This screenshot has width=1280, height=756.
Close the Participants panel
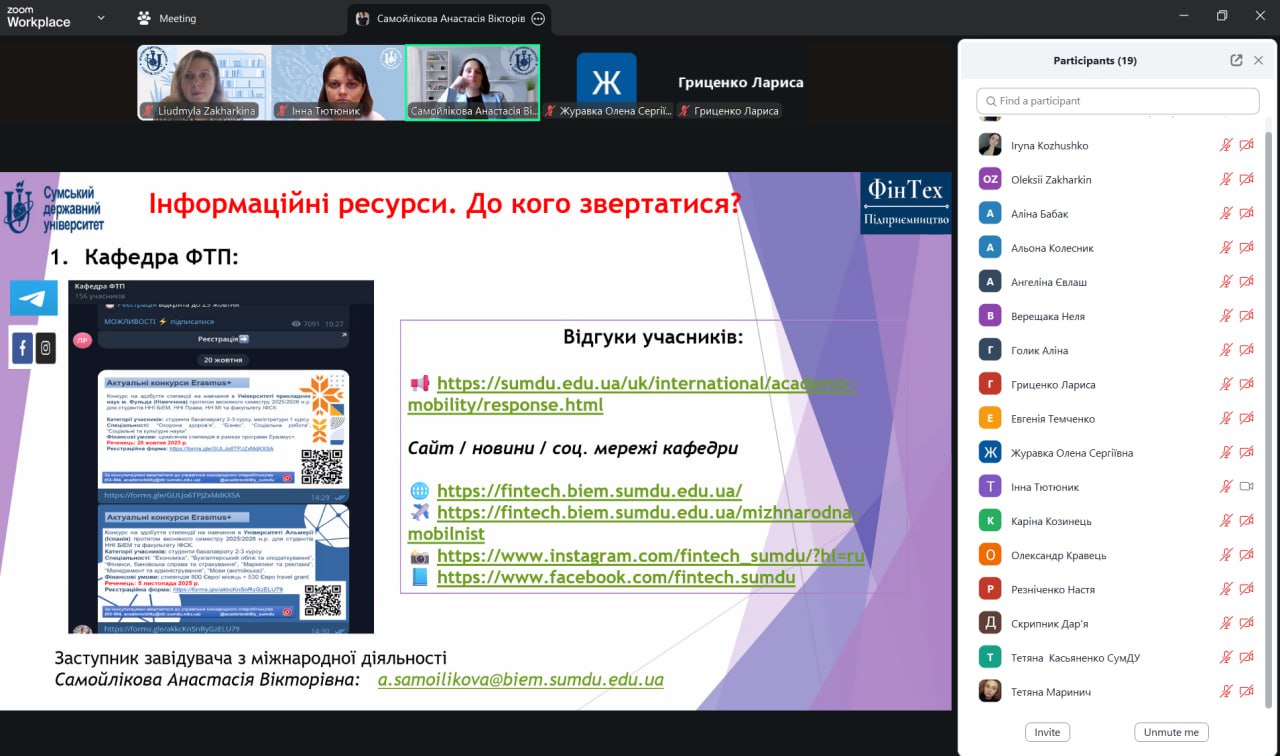tap(1258, 60)
